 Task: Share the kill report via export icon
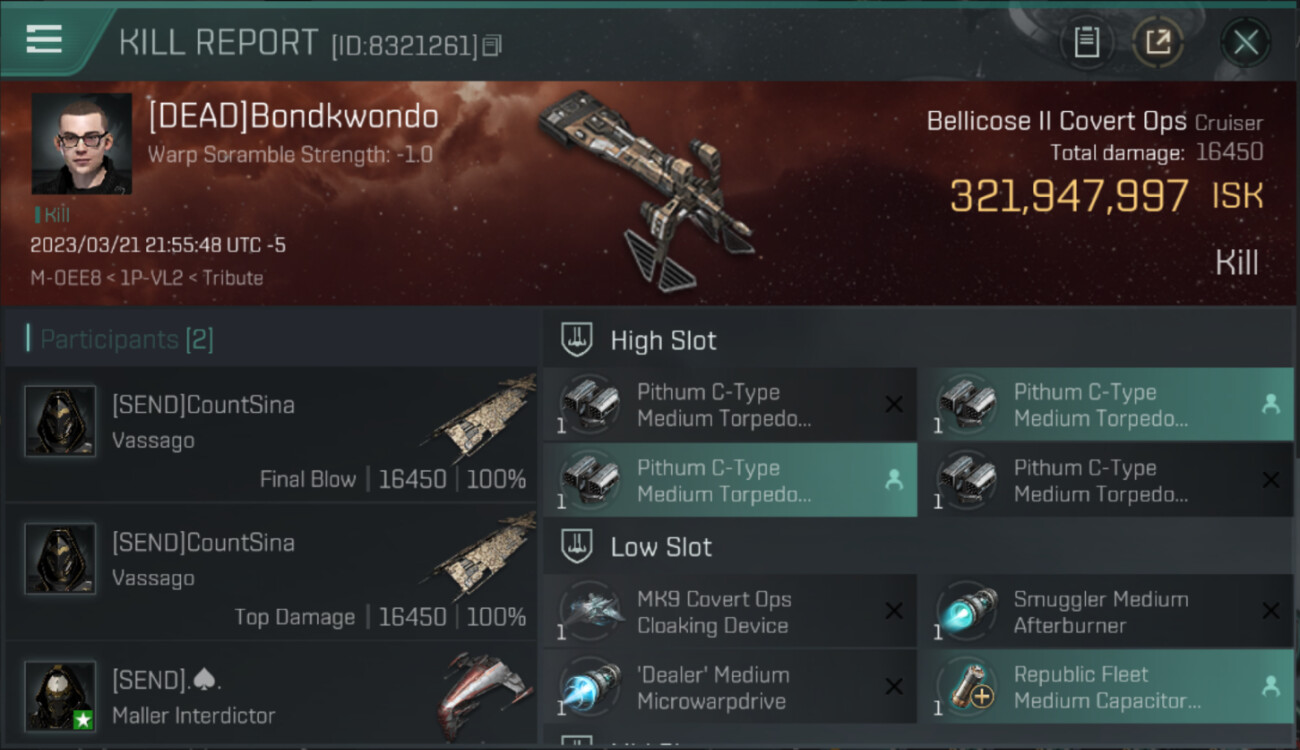[1158, 42]
